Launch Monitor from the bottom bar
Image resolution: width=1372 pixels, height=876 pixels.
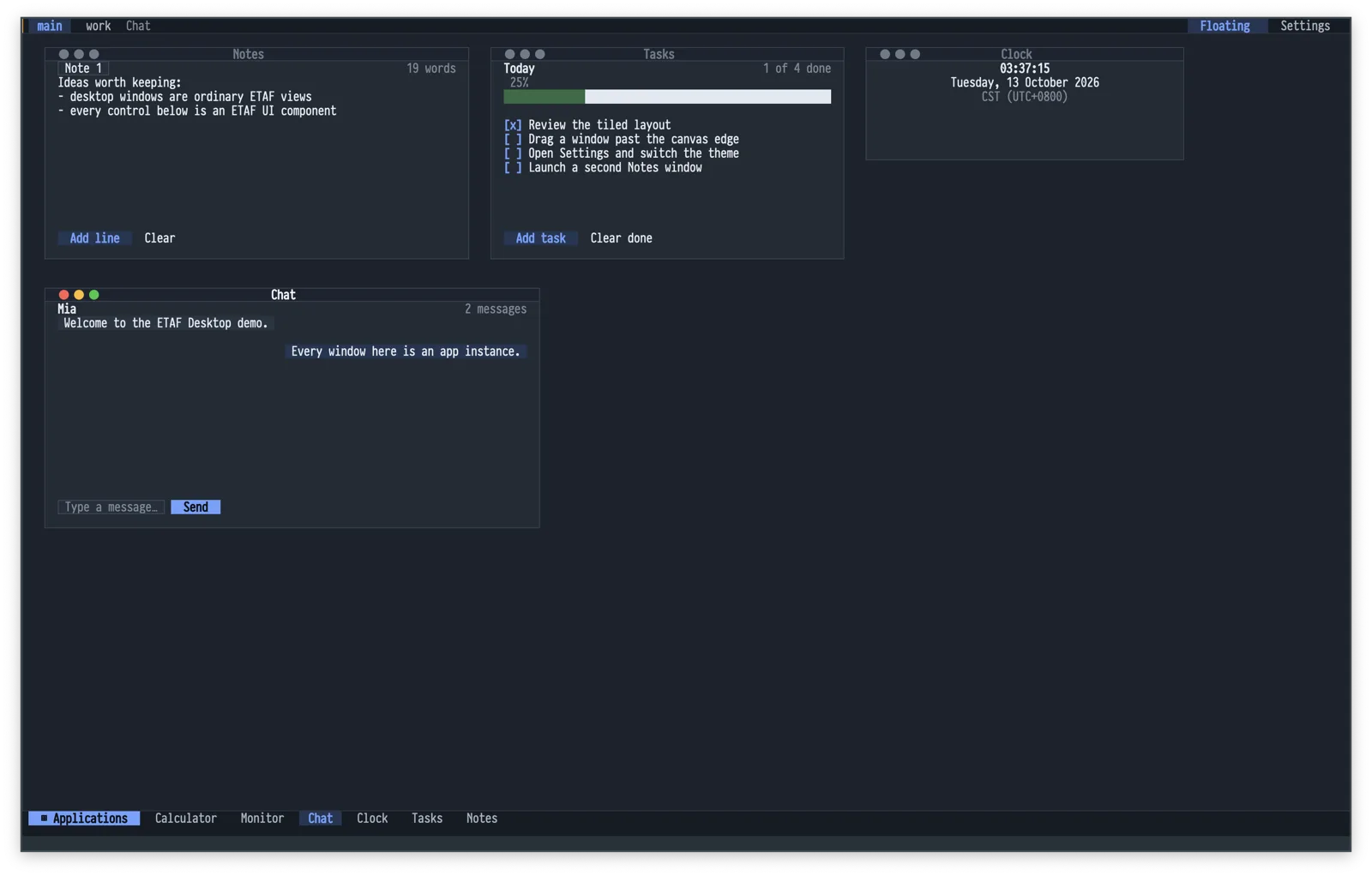tap(262, 819)
